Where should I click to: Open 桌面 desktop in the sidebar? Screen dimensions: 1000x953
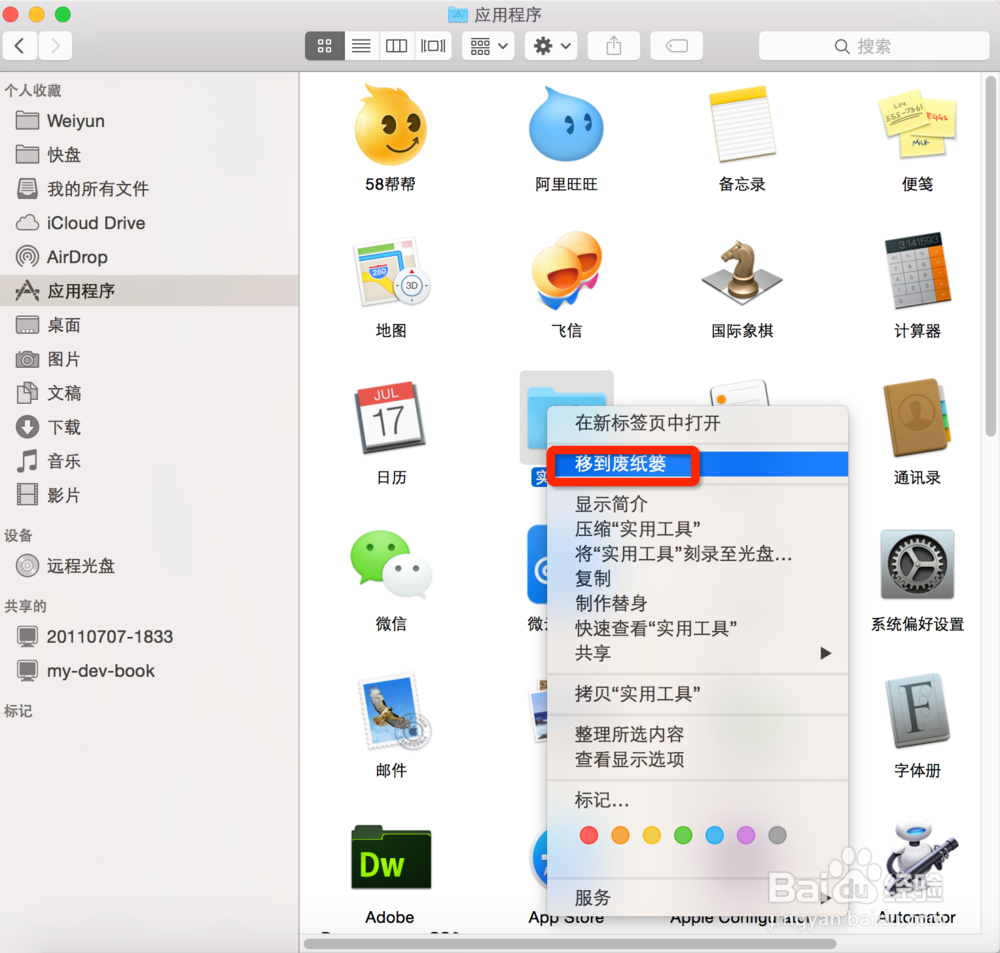click(149, 325)
